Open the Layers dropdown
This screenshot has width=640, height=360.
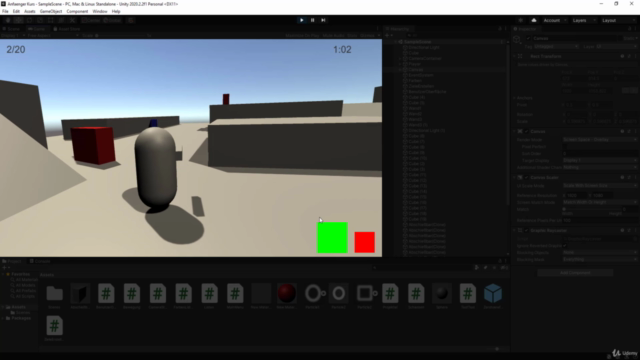[x=583, y=20]
